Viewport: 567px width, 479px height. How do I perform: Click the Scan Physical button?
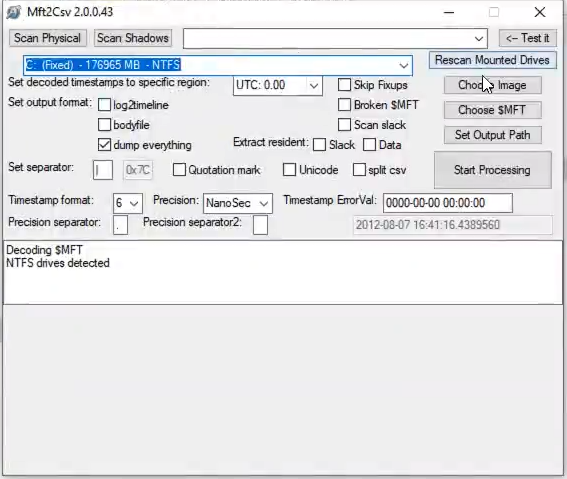coord(47,38)
